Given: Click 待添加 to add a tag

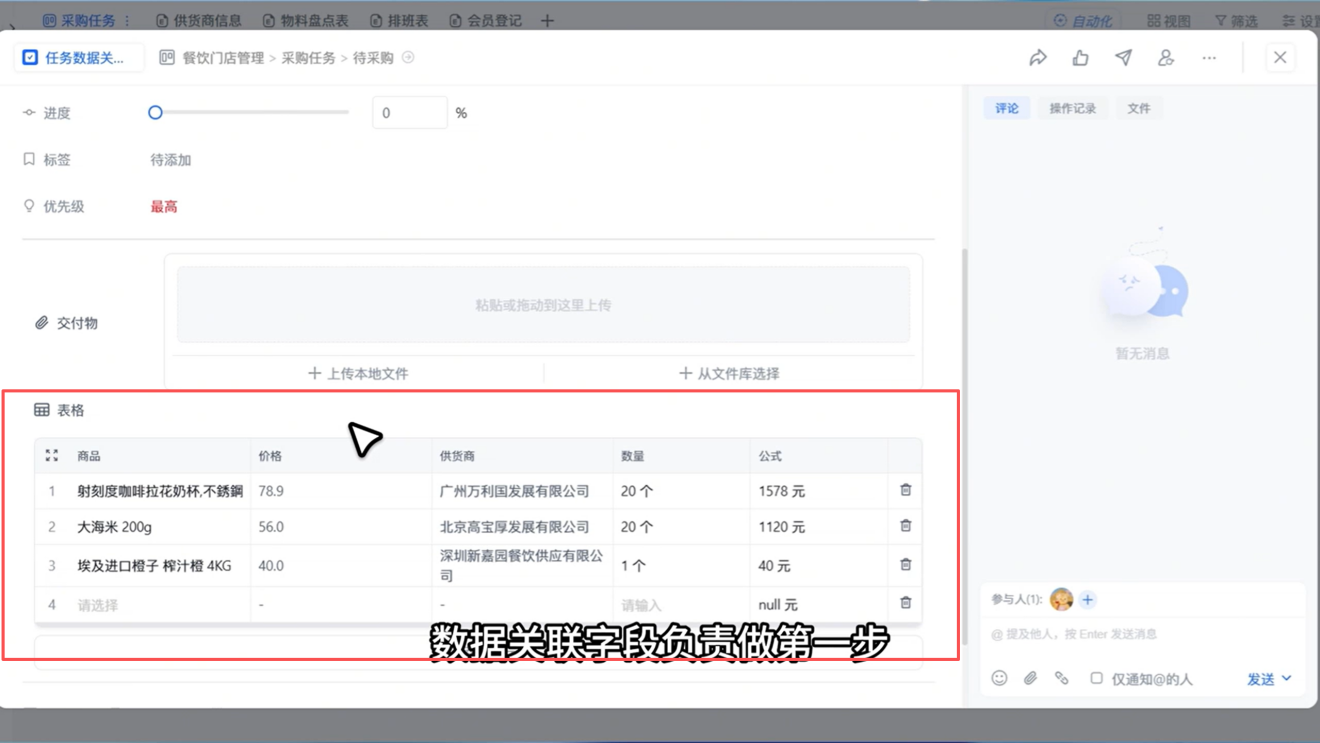Looking at the screenshot, I should click(171, 160).
